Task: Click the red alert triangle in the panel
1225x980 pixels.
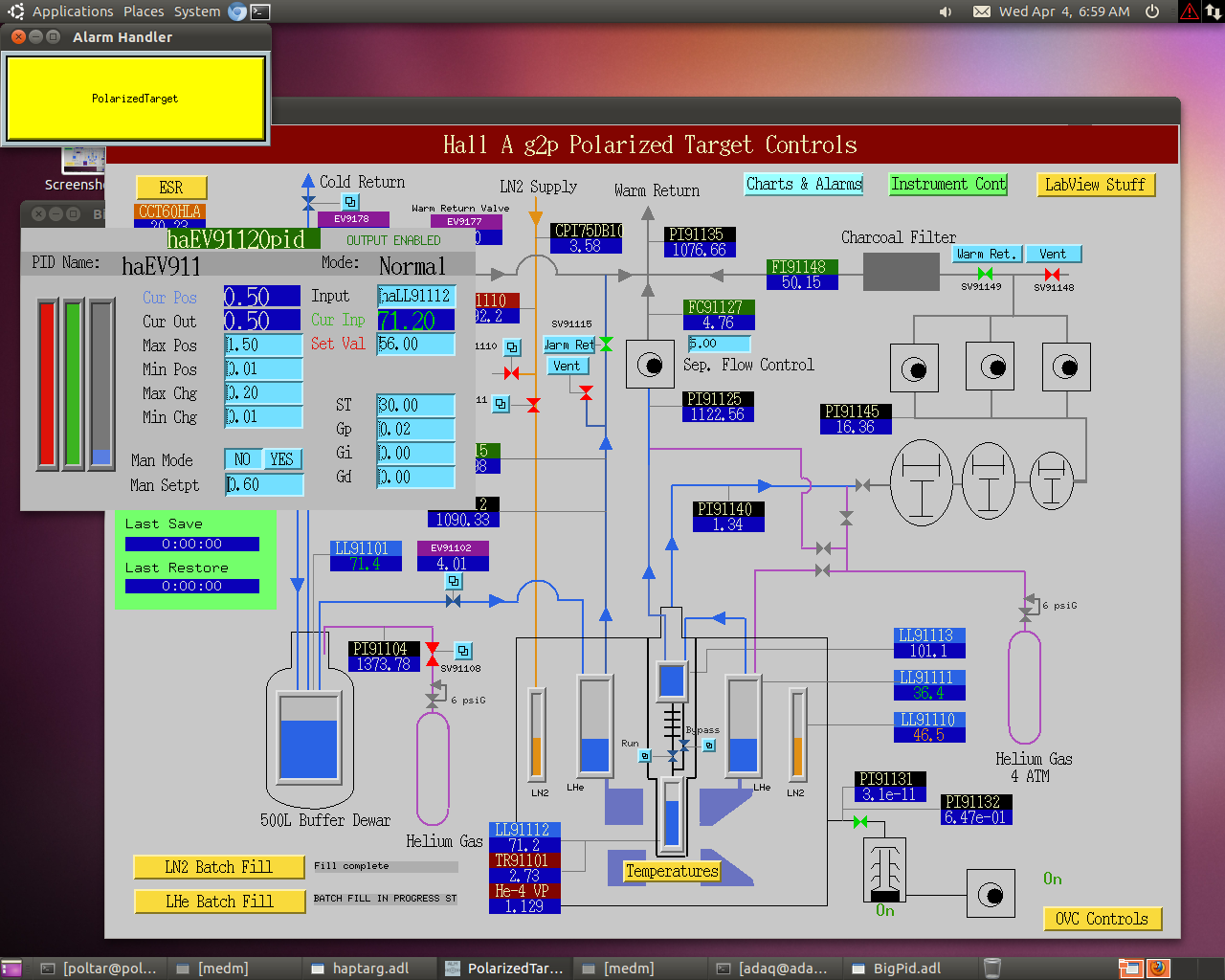Action: pyautogui.click(x=1189, y=11)
